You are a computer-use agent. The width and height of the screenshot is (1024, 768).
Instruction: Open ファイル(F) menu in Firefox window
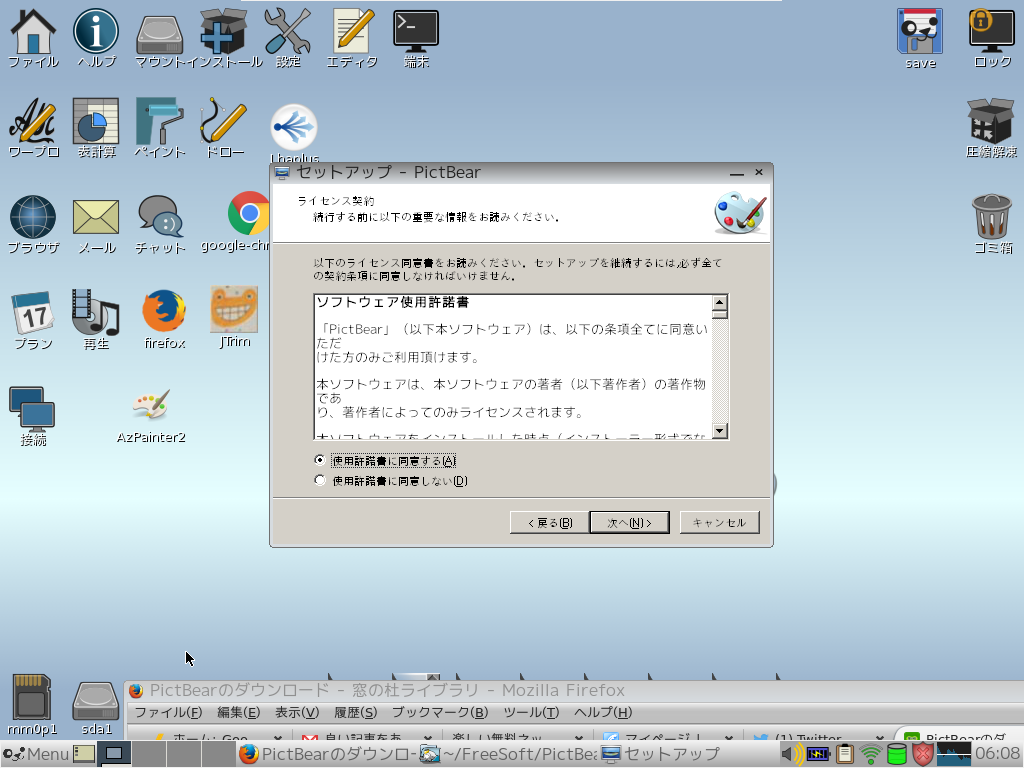click(168, 712)
